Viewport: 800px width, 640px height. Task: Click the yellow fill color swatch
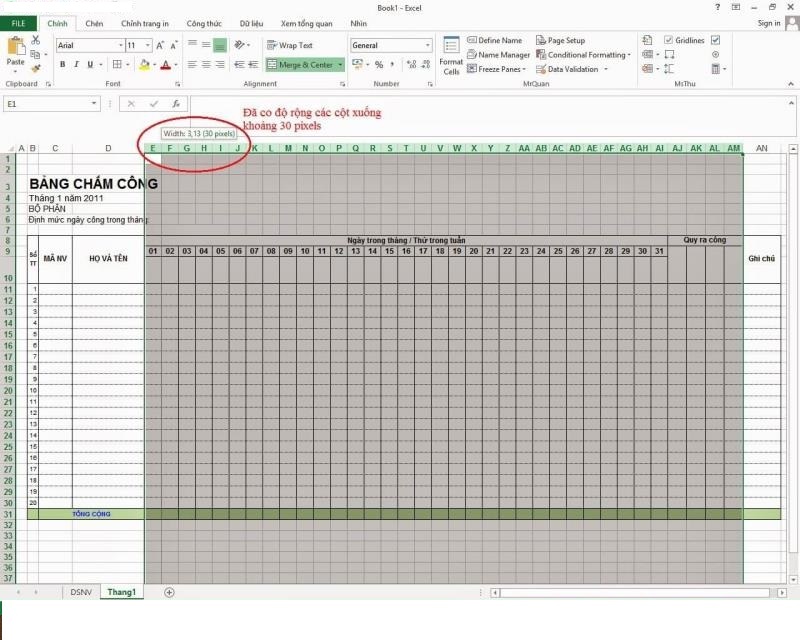click(144, 65)
